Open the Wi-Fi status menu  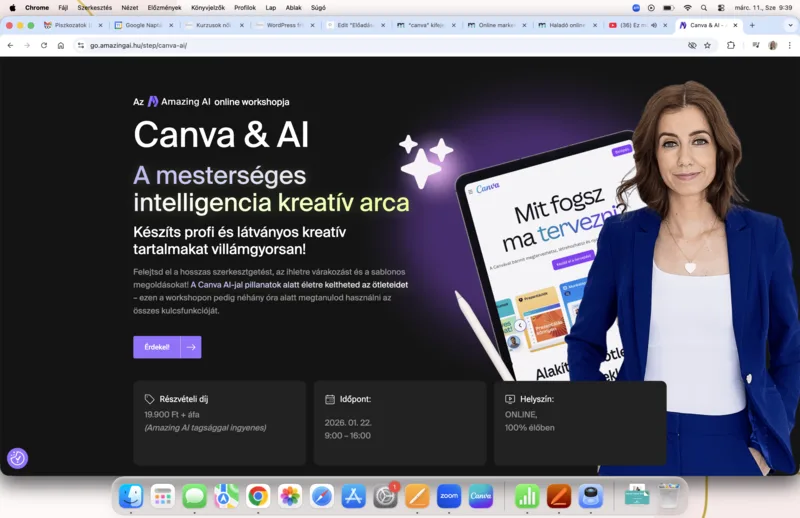click(687, 8)
